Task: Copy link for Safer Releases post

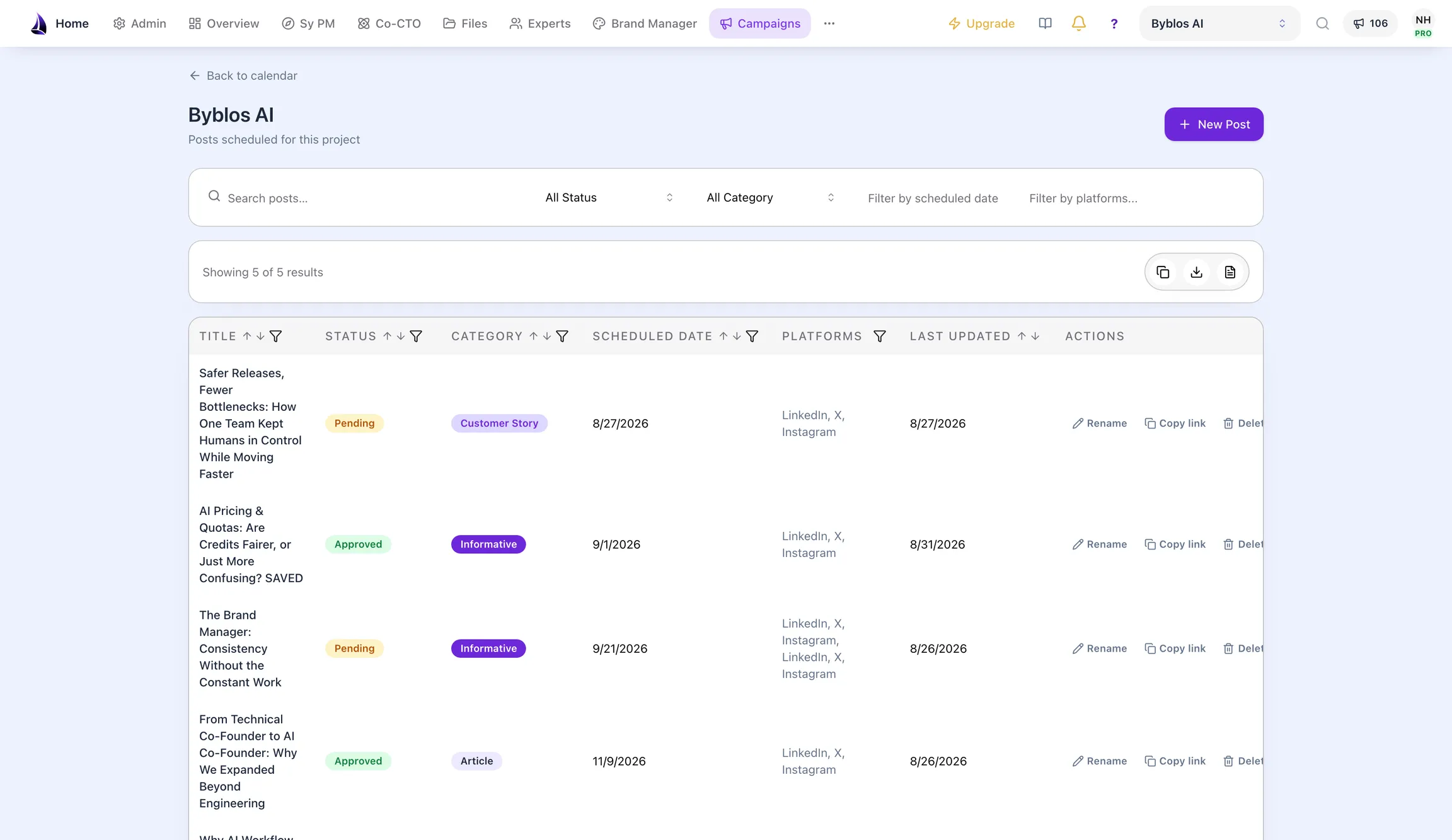Action: point(1175,423)
